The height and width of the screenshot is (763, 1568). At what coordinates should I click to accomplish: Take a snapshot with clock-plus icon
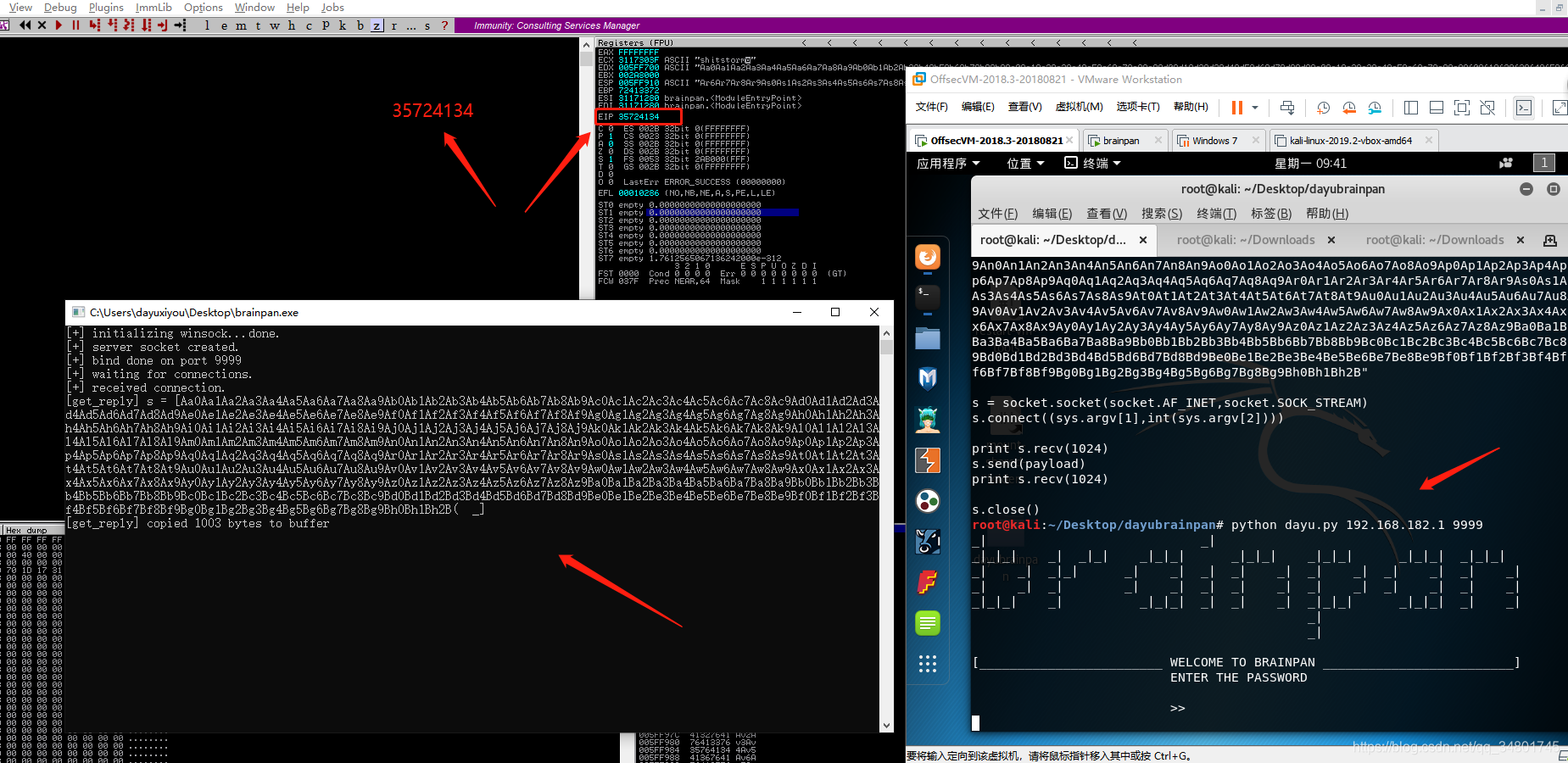click(x=1324, y=108)
